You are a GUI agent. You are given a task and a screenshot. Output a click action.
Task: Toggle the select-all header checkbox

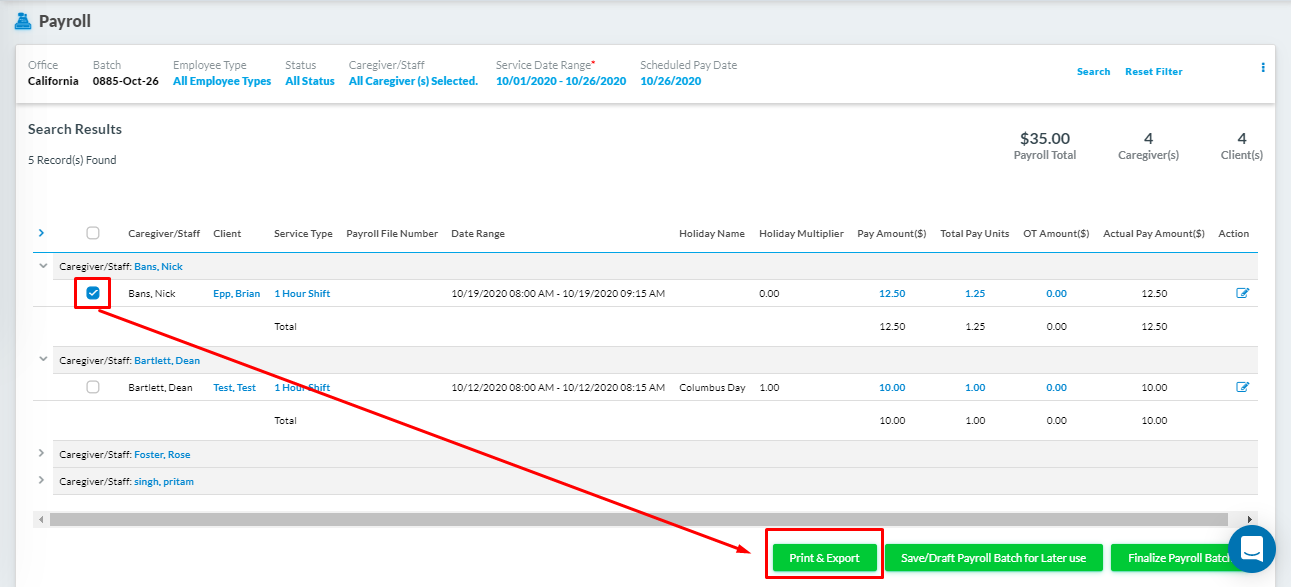click(x=93, y=233)
